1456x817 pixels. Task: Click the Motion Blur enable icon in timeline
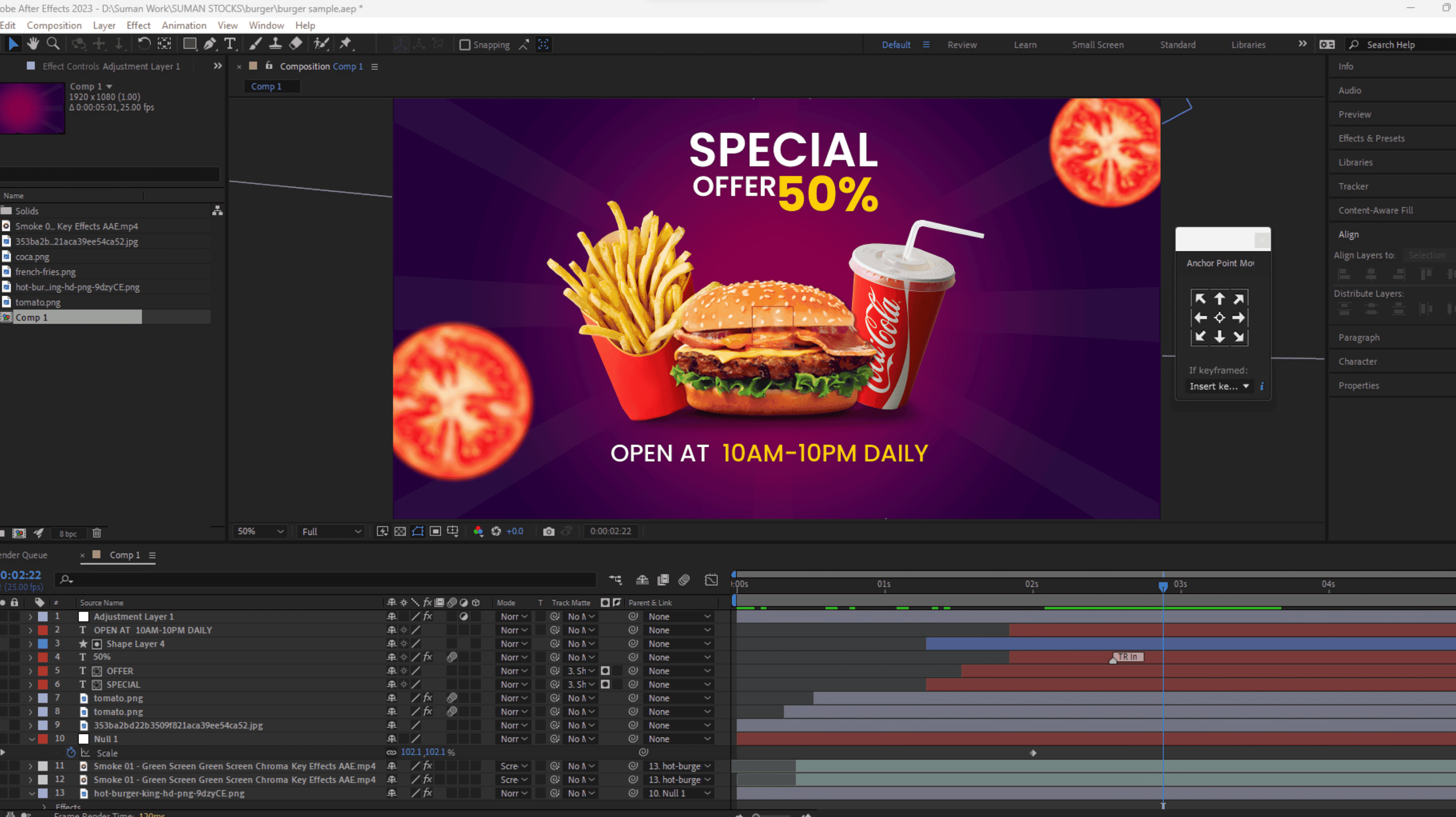684,579
